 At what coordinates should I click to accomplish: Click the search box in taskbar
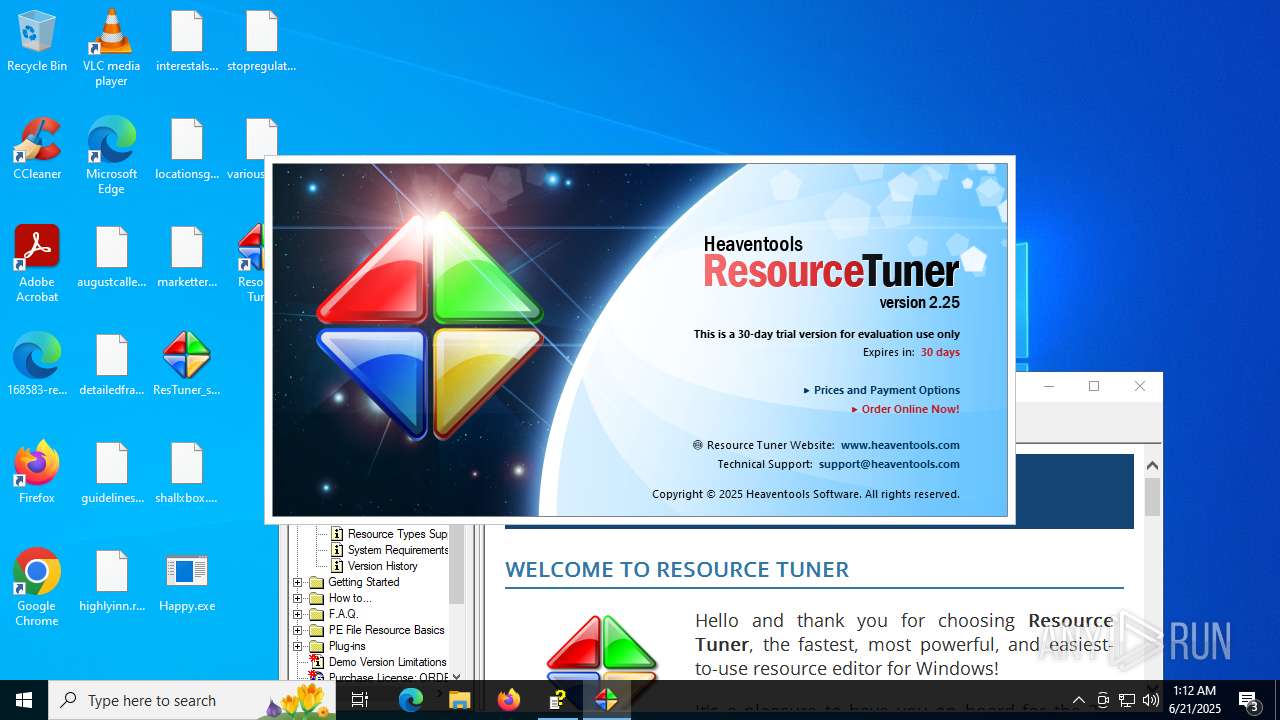[194, 700]
